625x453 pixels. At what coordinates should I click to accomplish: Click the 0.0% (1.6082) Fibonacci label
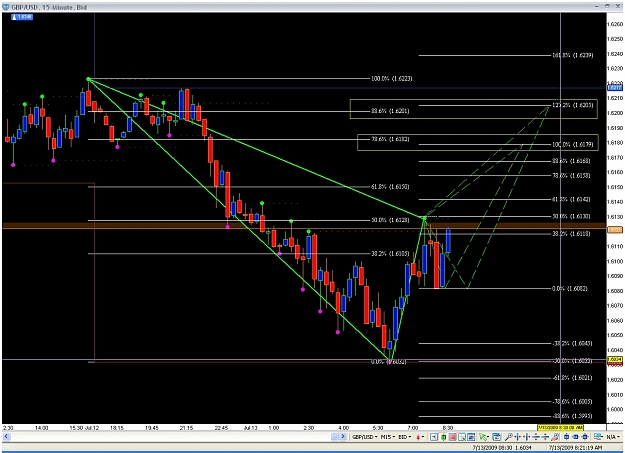(570, 288)
